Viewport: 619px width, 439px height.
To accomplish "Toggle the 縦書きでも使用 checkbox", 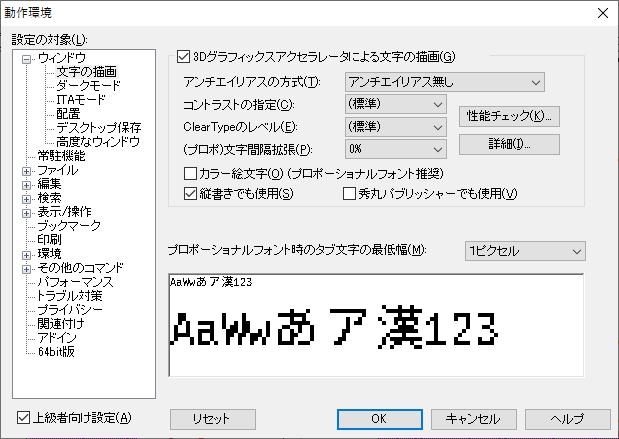I will [191, 193].
